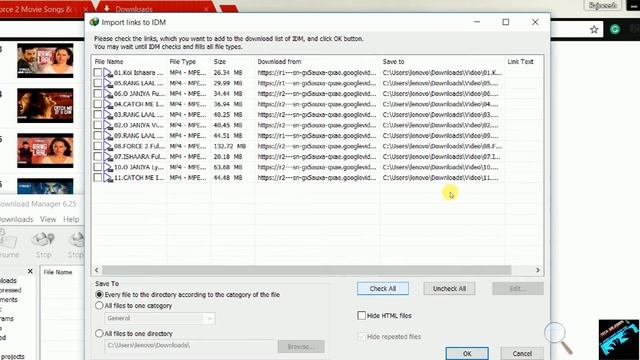Open the View menu in IDM main window
This screenshot has width=640, height=360.
click(x=48, y=220)
